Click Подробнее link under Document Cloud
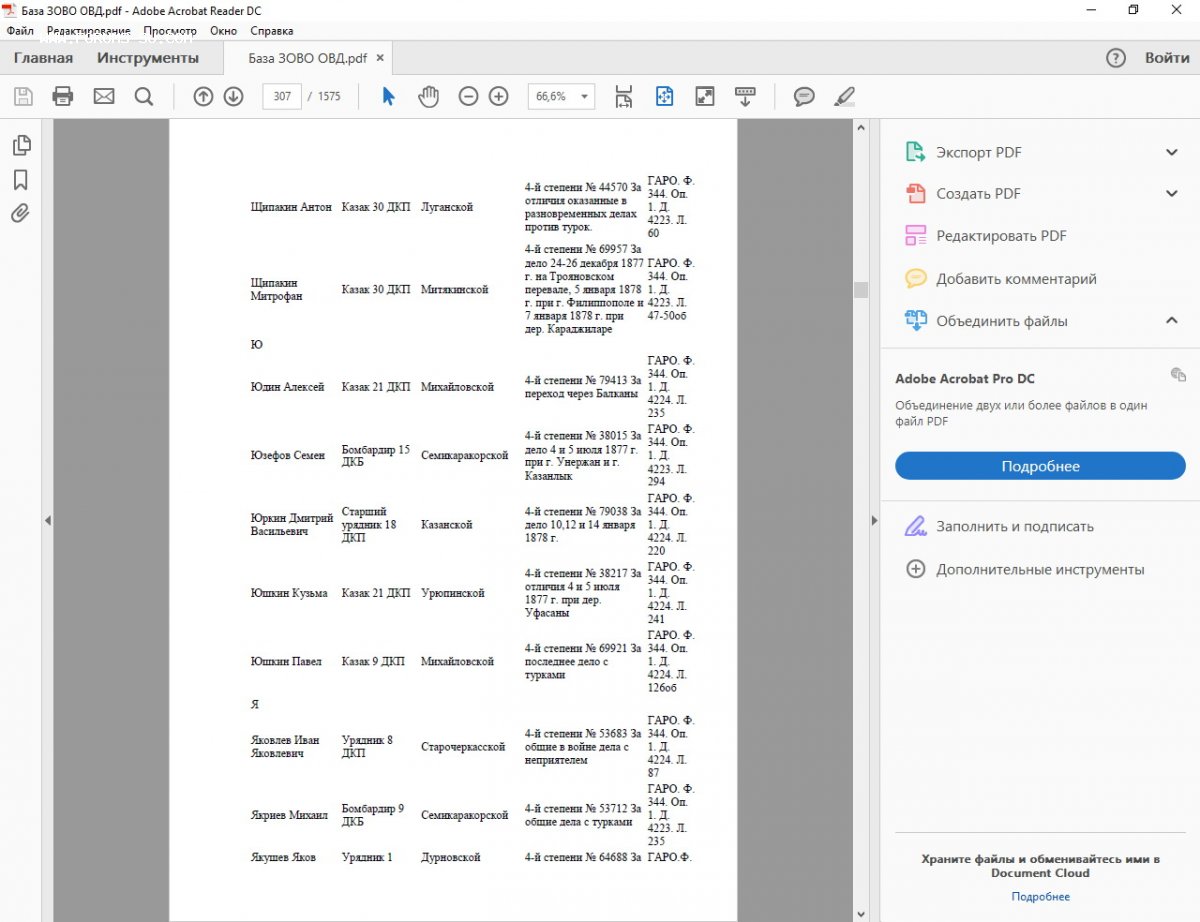 1040,896
